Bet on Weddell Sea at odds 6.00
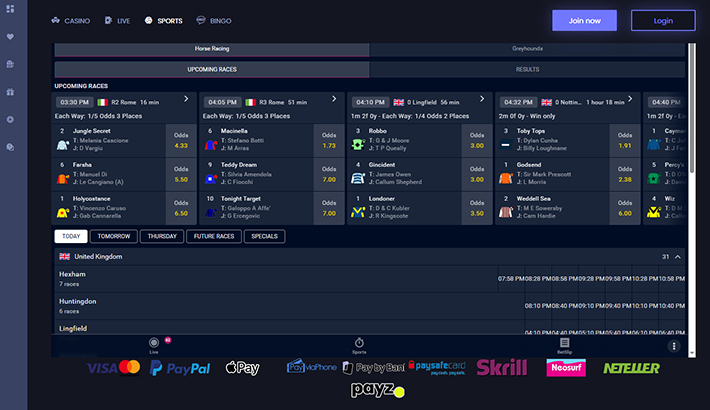 [x=625, y=208]
